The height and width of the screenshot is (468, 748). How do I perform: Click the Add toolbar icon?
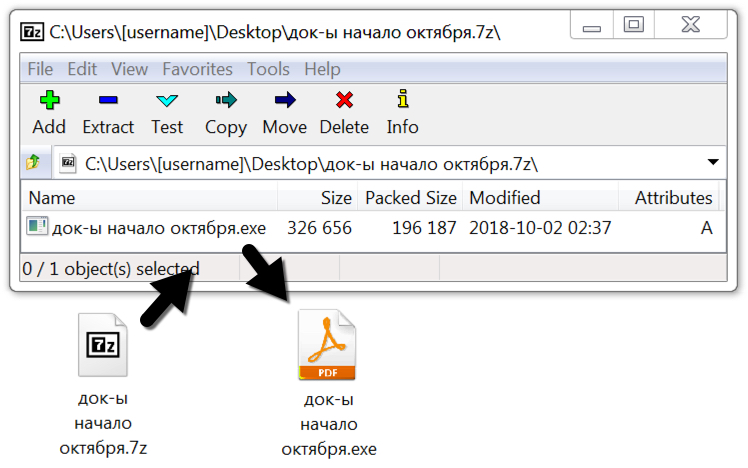[50, 100]
